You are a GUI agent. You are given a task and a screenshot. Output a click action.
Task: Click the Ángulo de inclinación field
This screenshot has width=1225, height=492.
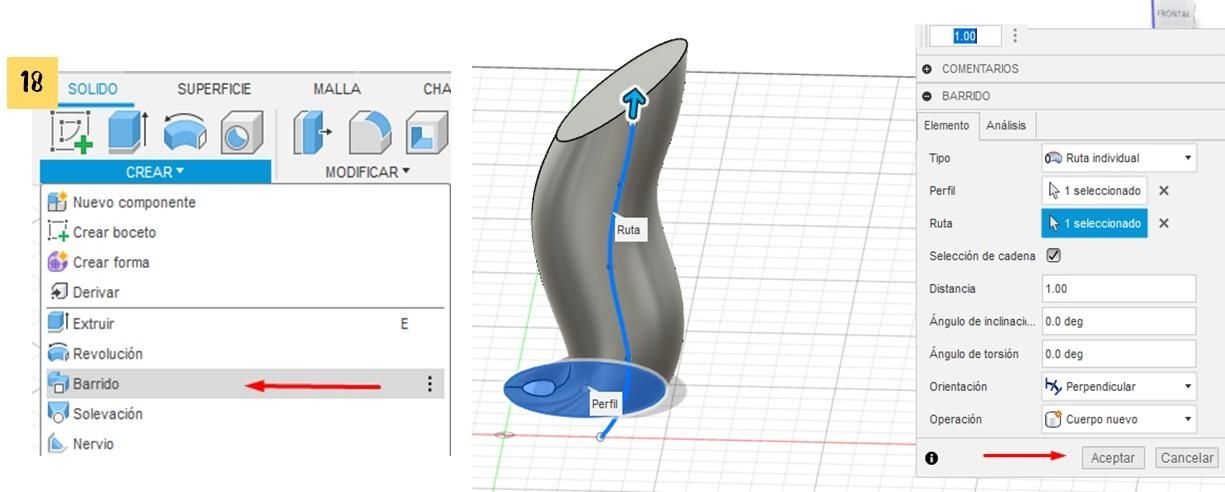[1119, 321]
